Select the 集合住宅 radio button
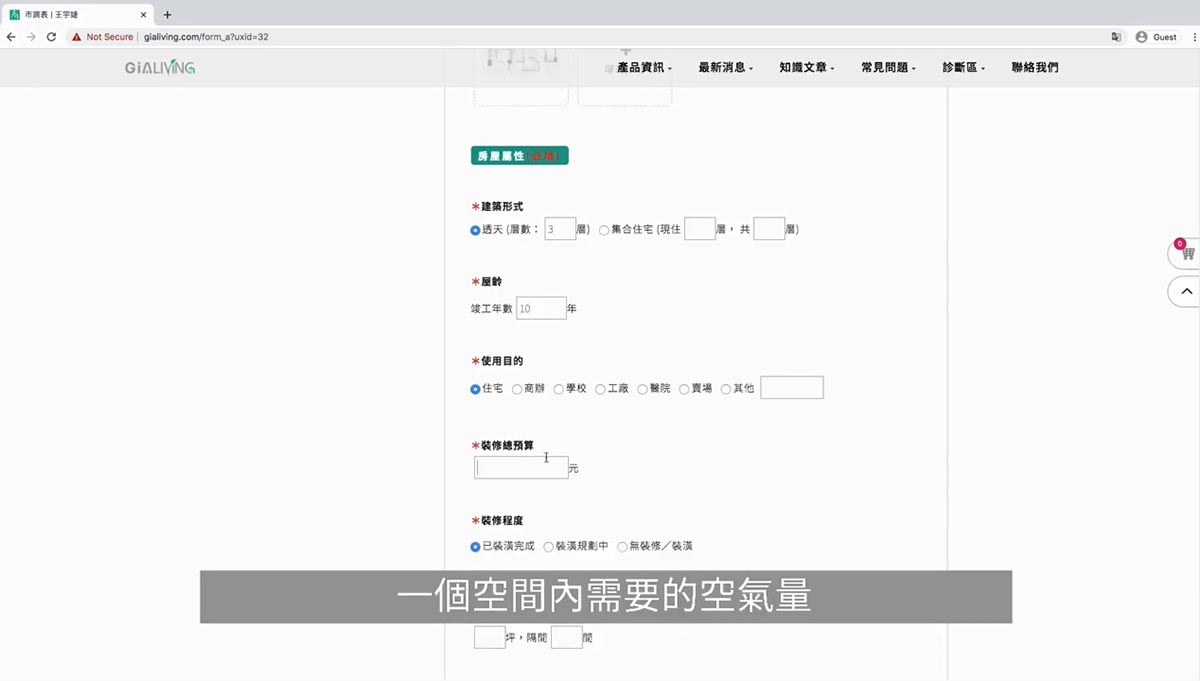1200x681 pixels. point(604,230)
